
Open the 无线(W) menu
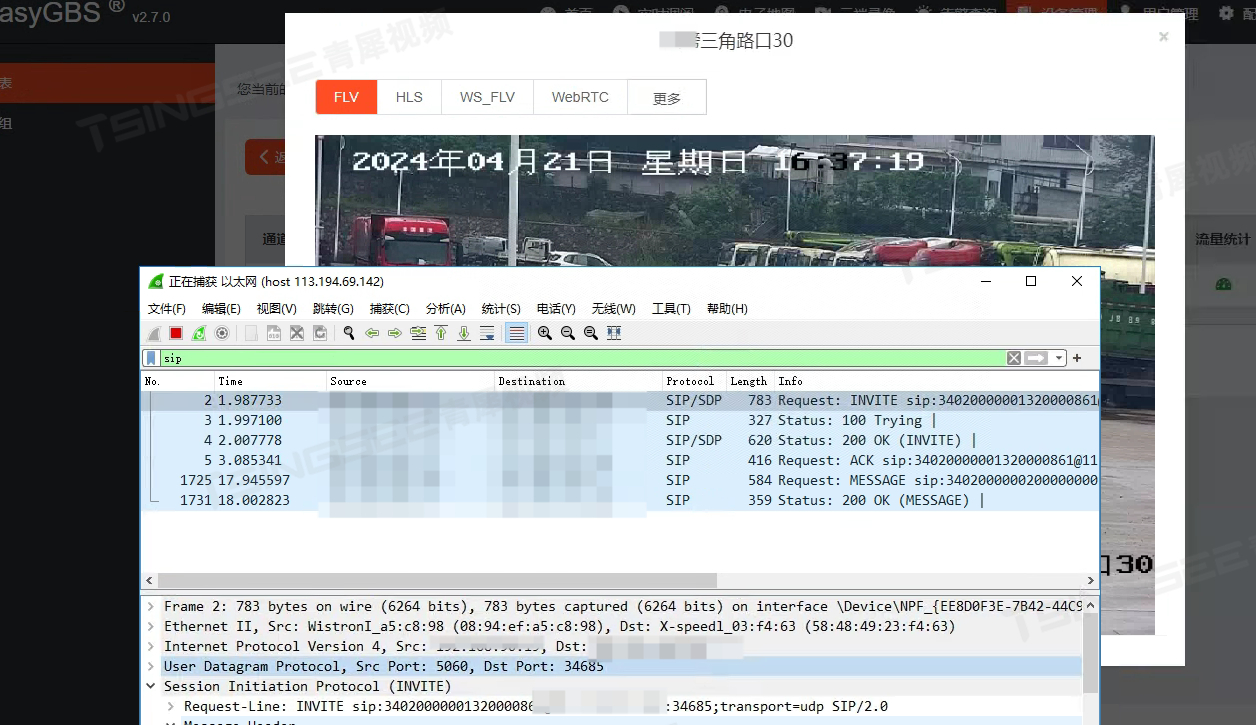click(x=613, y=309)
